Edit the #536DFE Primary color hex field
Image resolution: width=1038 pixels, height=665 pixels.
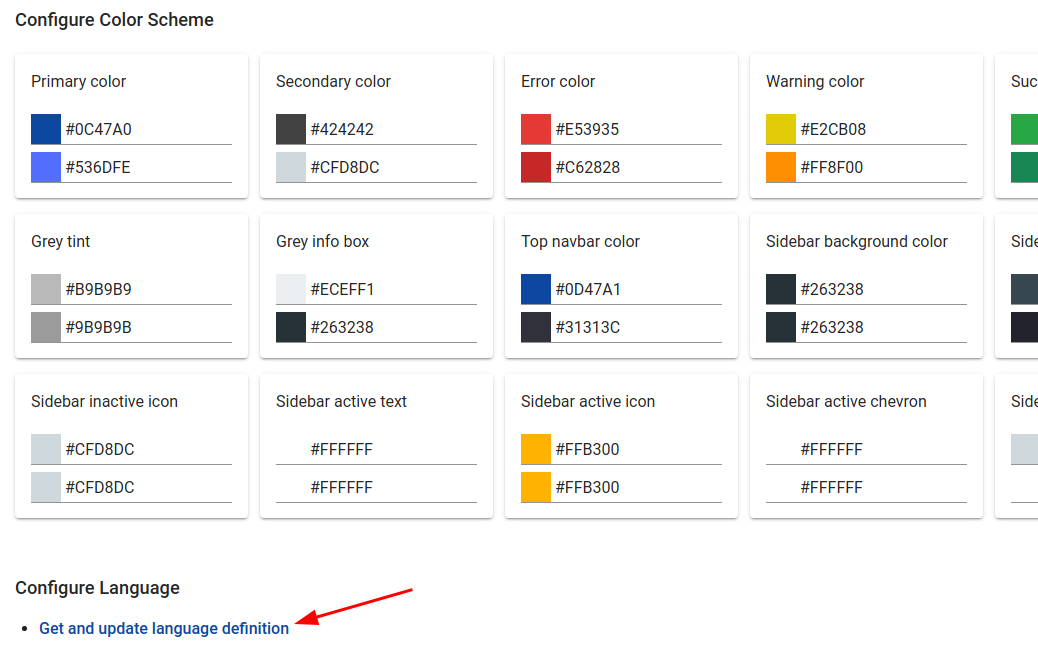146,167
